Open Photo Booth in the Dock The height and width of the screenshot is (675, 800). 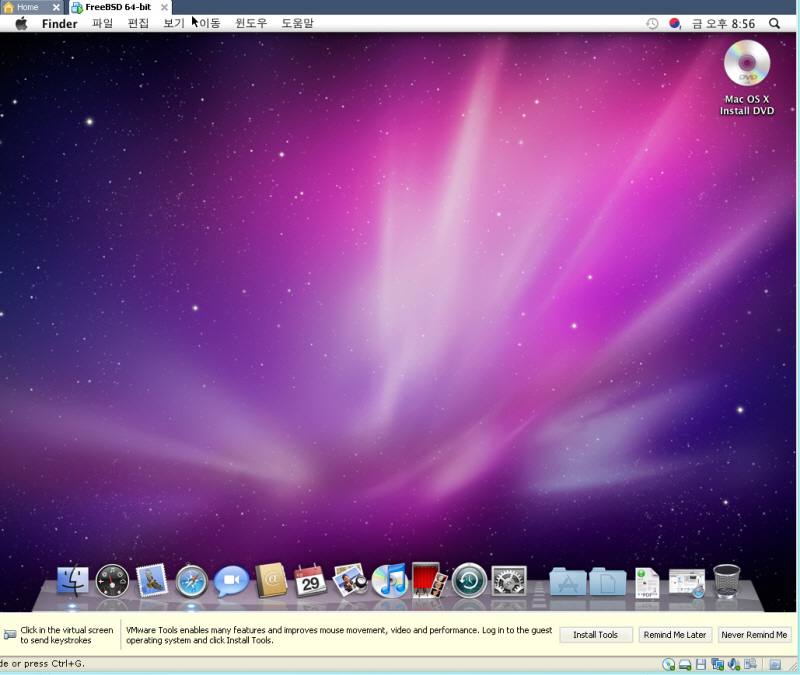point(429,580)
